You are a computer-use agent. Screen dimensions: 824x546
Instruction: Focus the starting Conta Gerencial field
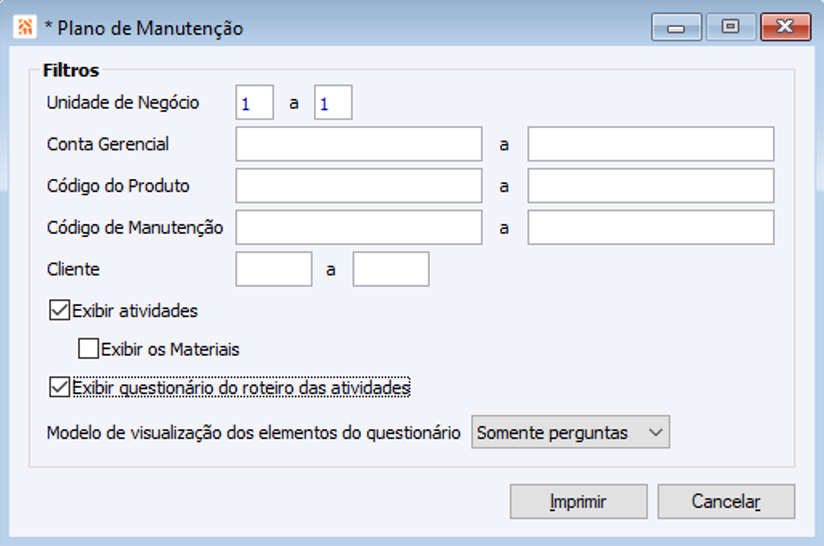359,144
